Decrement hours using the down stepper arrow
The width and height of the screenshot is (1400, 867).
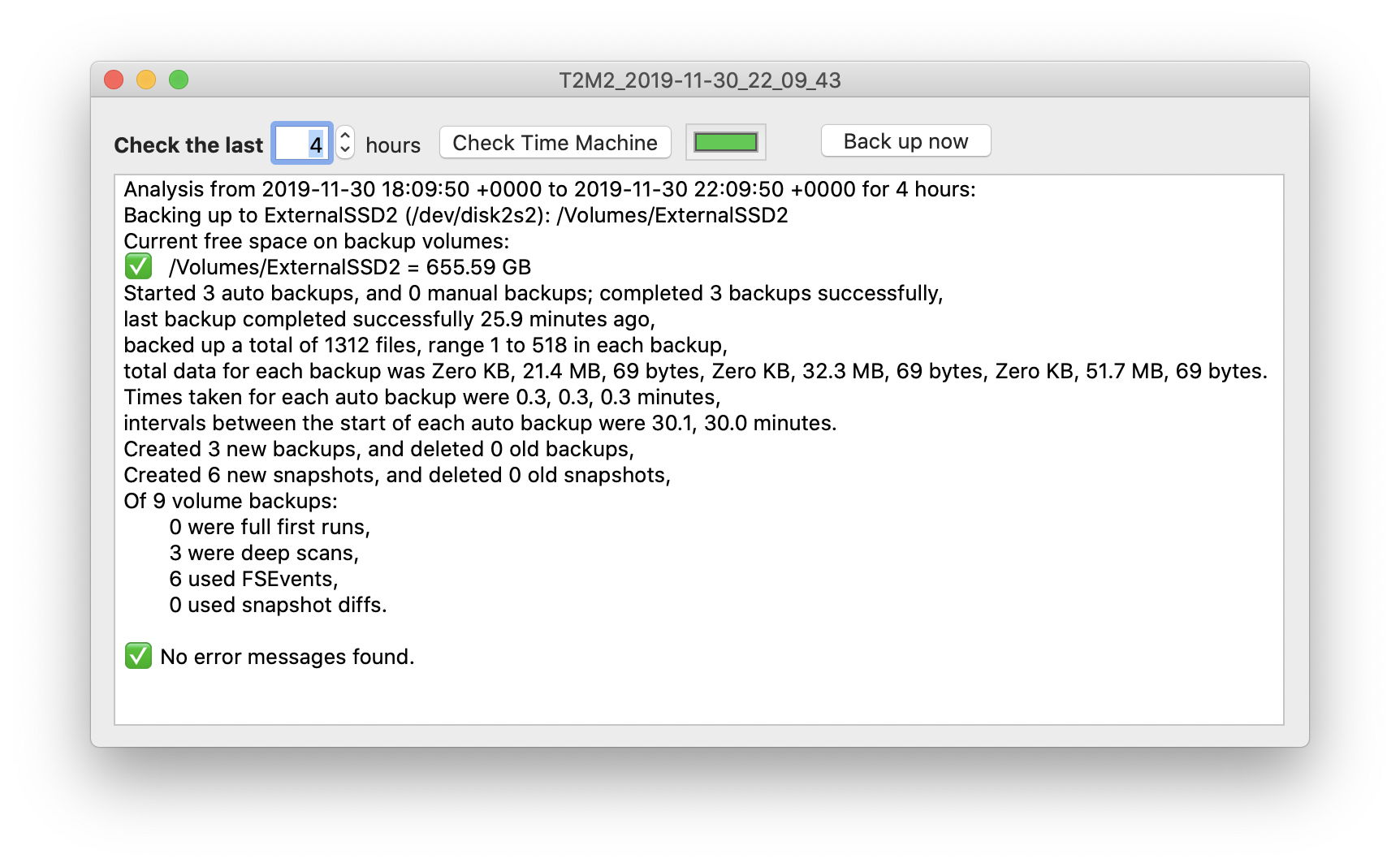pyautogui.click(x=344, y=149)
